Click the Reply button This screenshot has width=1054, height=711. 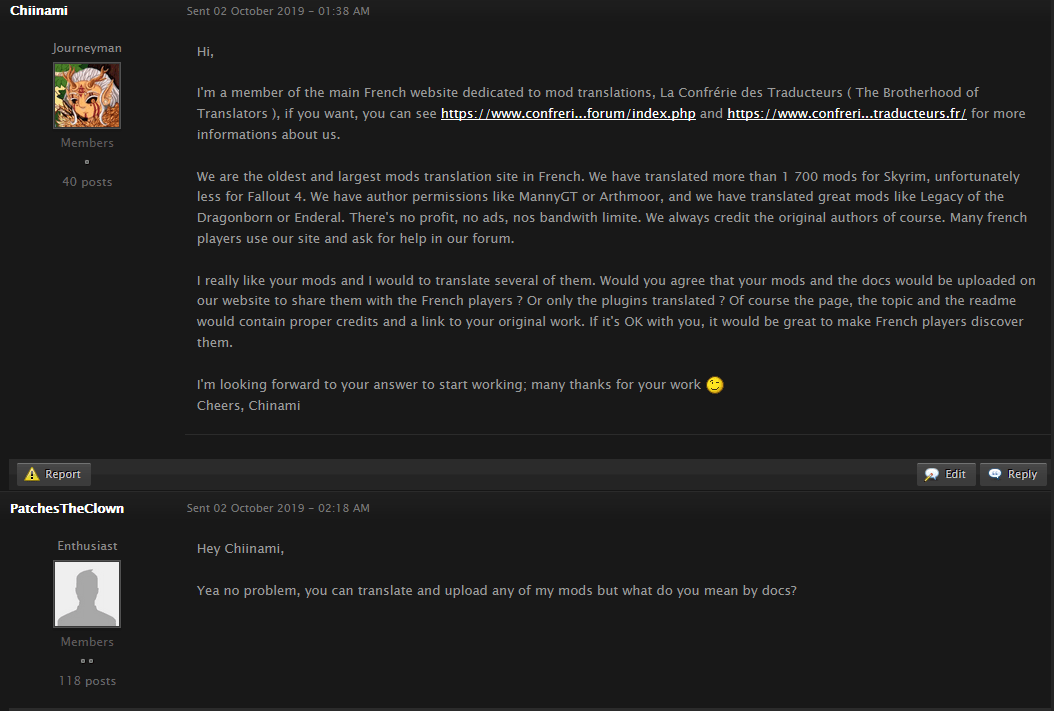(x=1013, y=474)
